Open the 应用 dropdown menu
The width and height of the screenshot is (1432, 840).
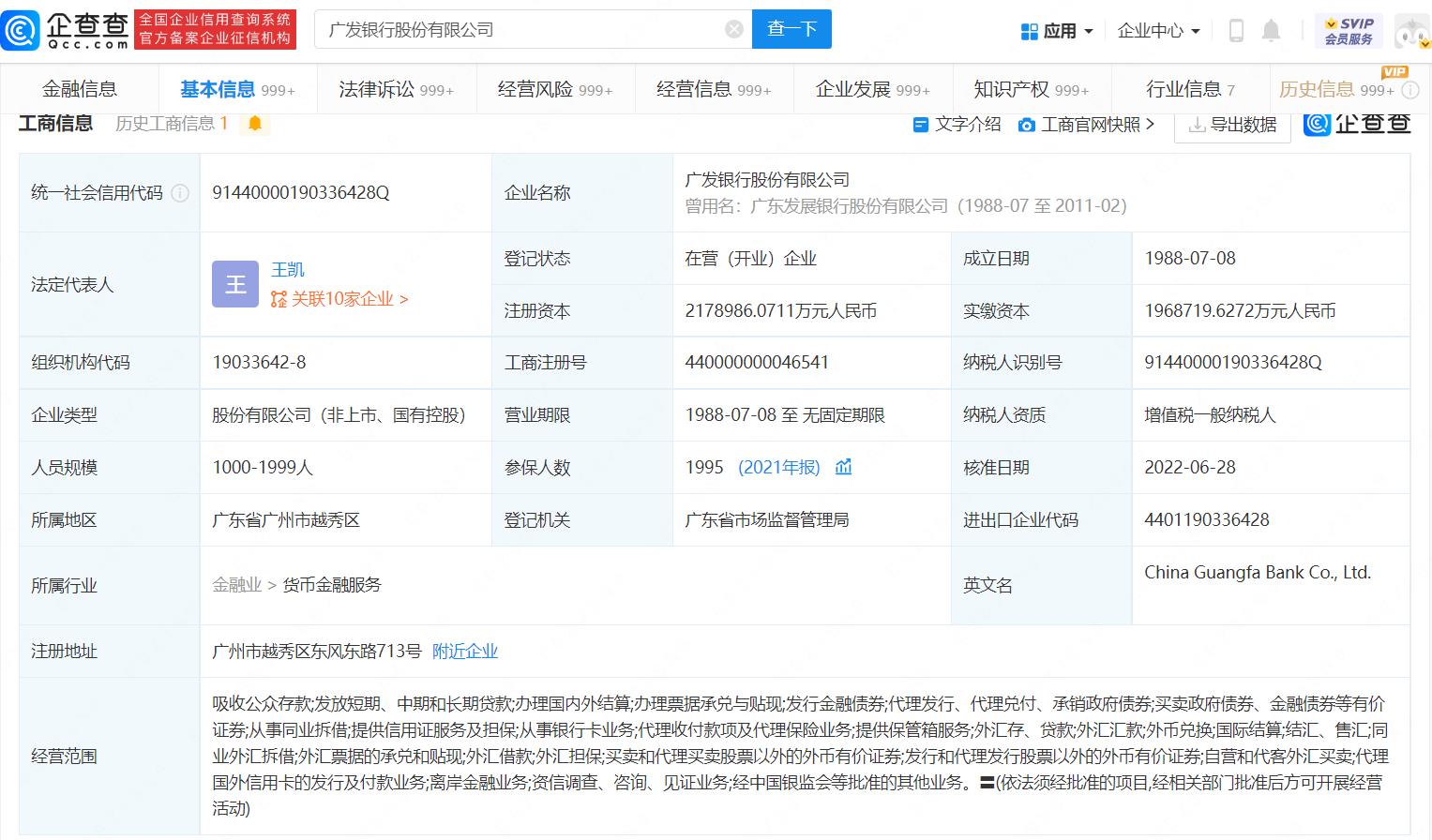click(x=1057, y=31)
